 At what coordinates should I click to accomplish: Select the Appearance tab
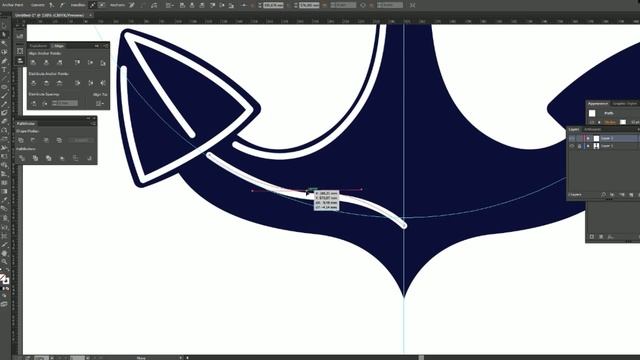pos(598,104)
